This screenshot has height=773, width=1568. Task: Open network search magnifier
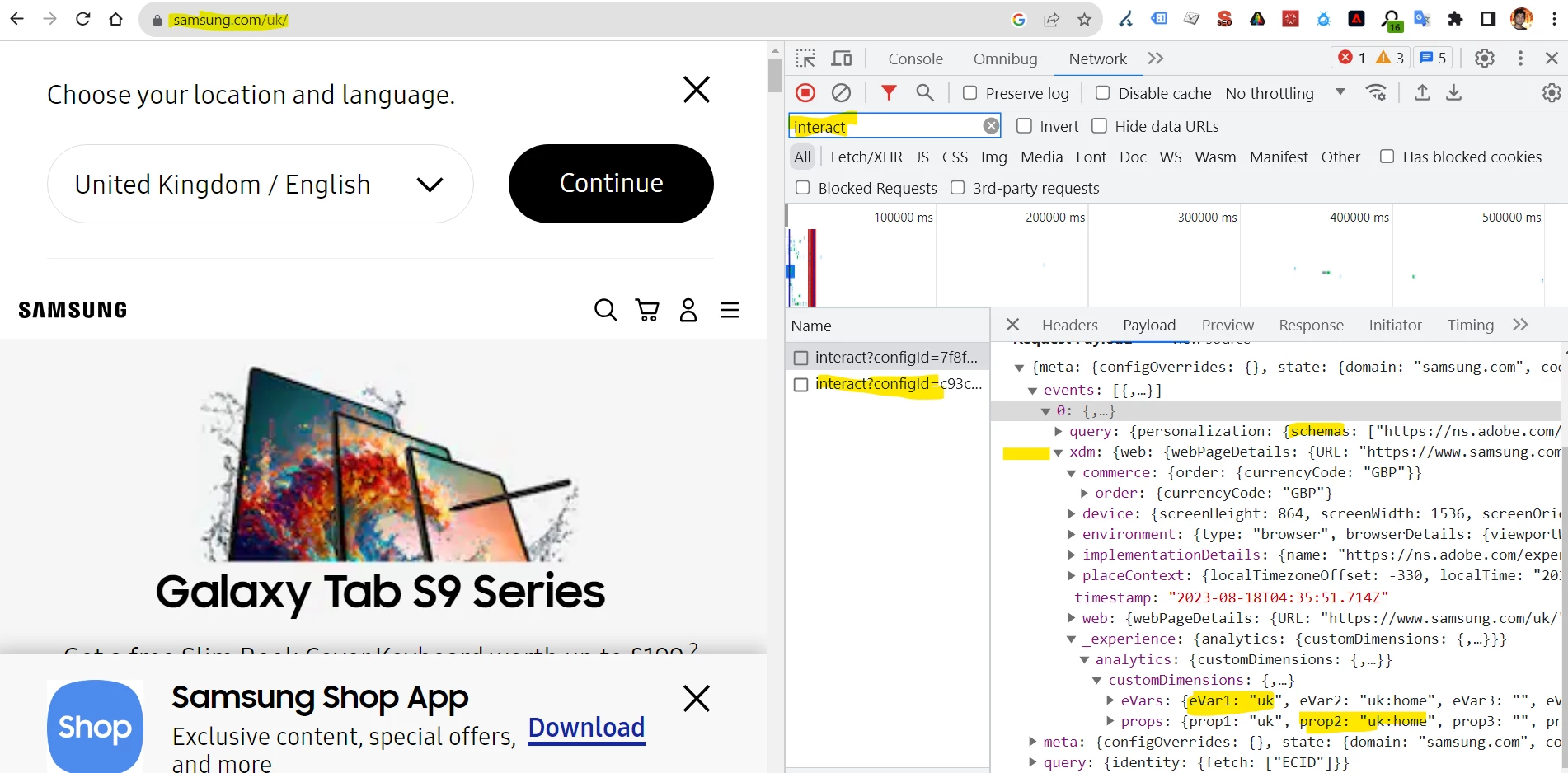point(925,93)
